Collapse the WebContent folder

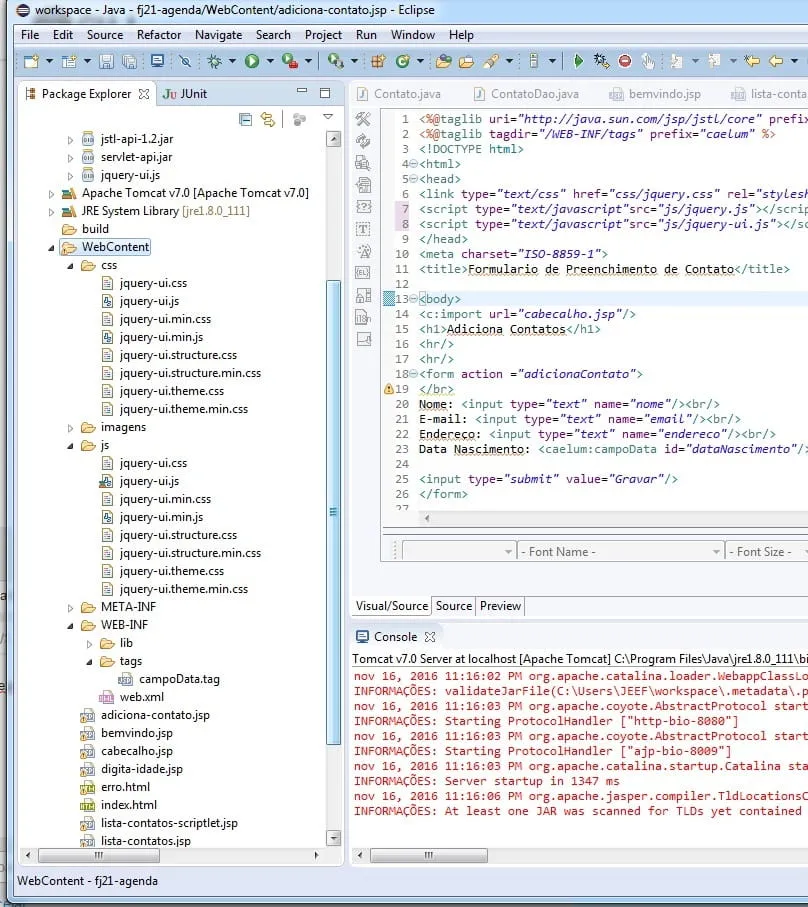click(51, 247)
